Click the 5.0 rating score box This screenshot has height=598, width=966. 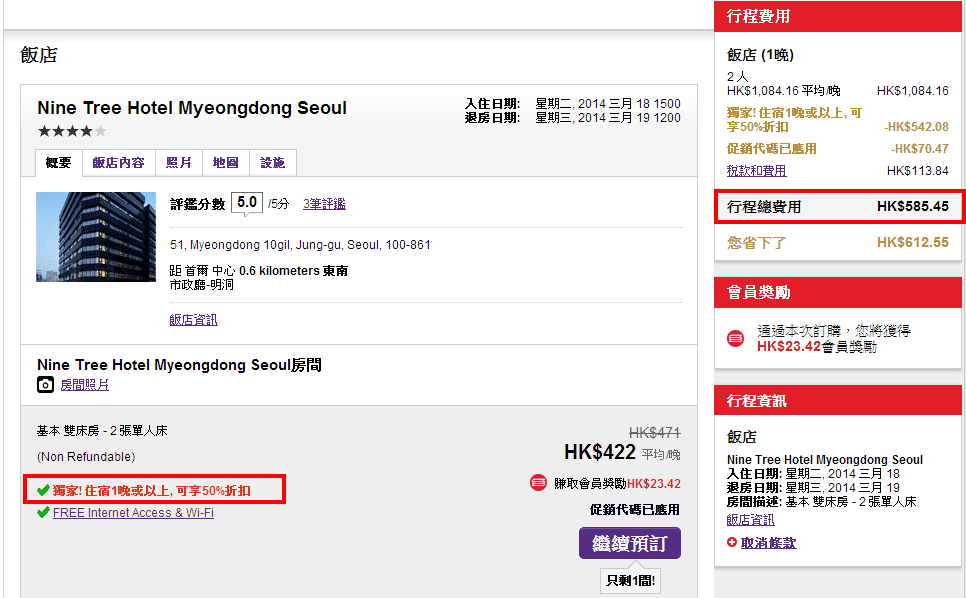click(x=247, y=203)
